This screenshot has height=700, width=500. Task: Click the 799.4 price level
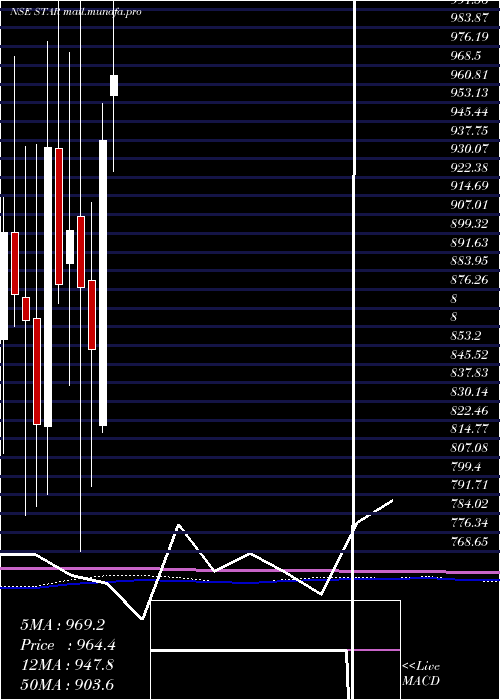click(465, 467)
